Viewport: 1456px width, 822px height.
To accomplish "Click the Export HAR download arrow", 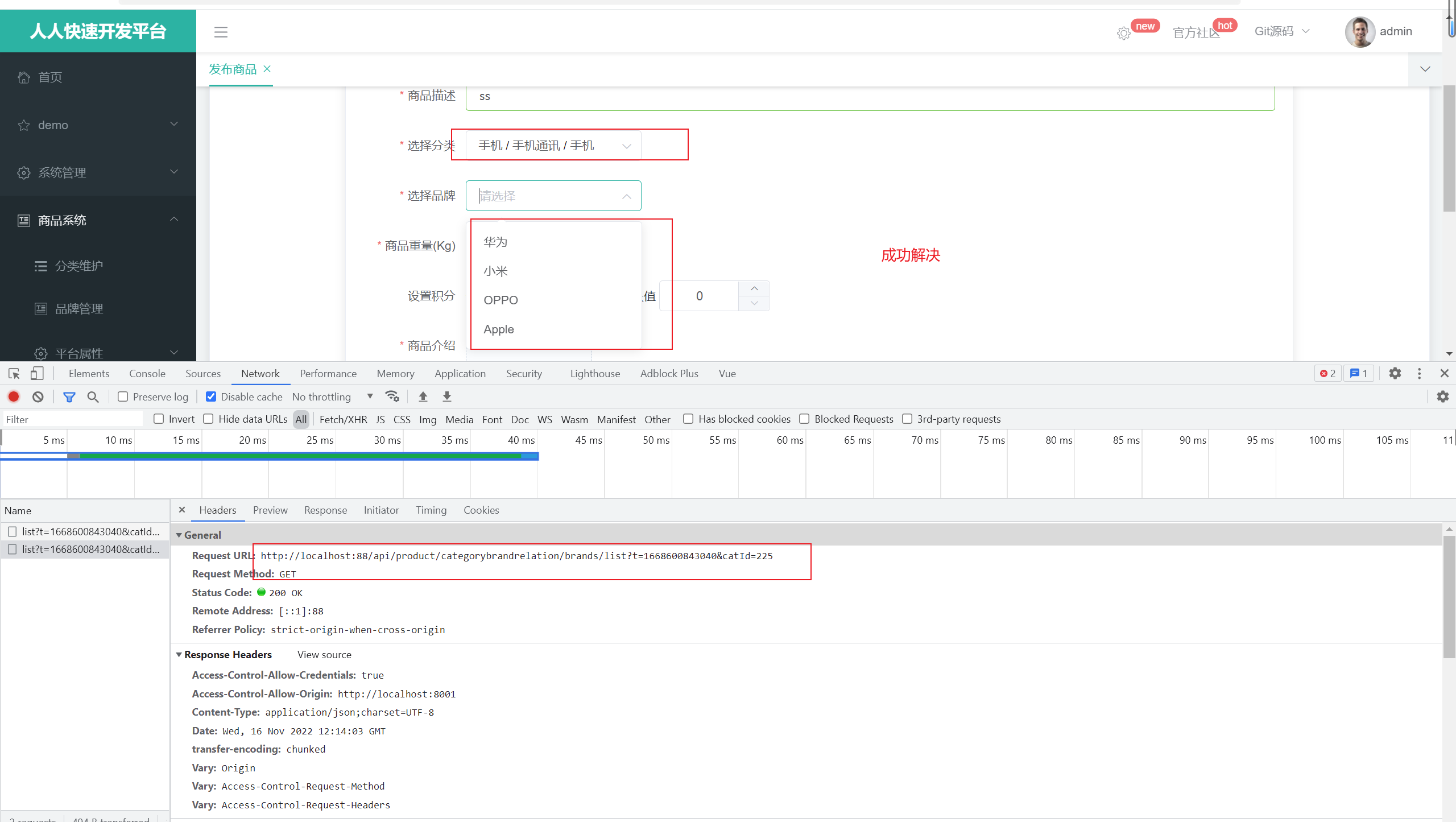I will [447, 396].
